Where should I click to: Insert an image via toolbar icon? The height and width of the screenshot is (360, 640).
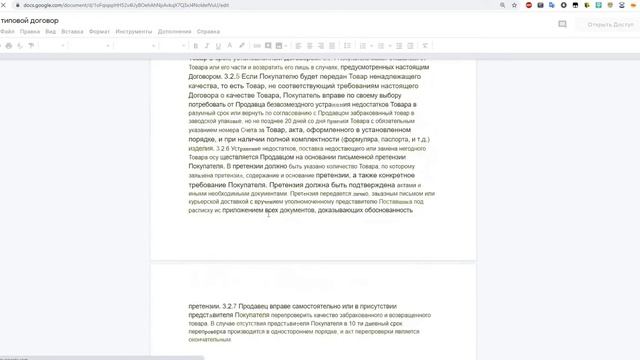pyautogui.click(x=279, y=46)
